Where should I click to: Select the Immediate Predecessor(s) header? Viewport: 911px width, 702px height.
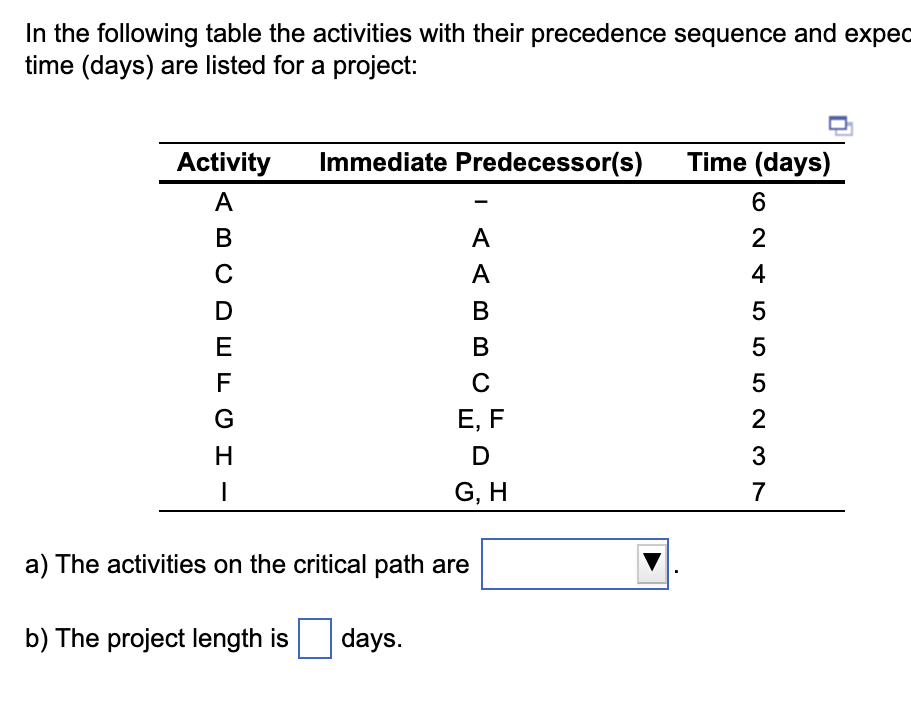tap(481, 162)
